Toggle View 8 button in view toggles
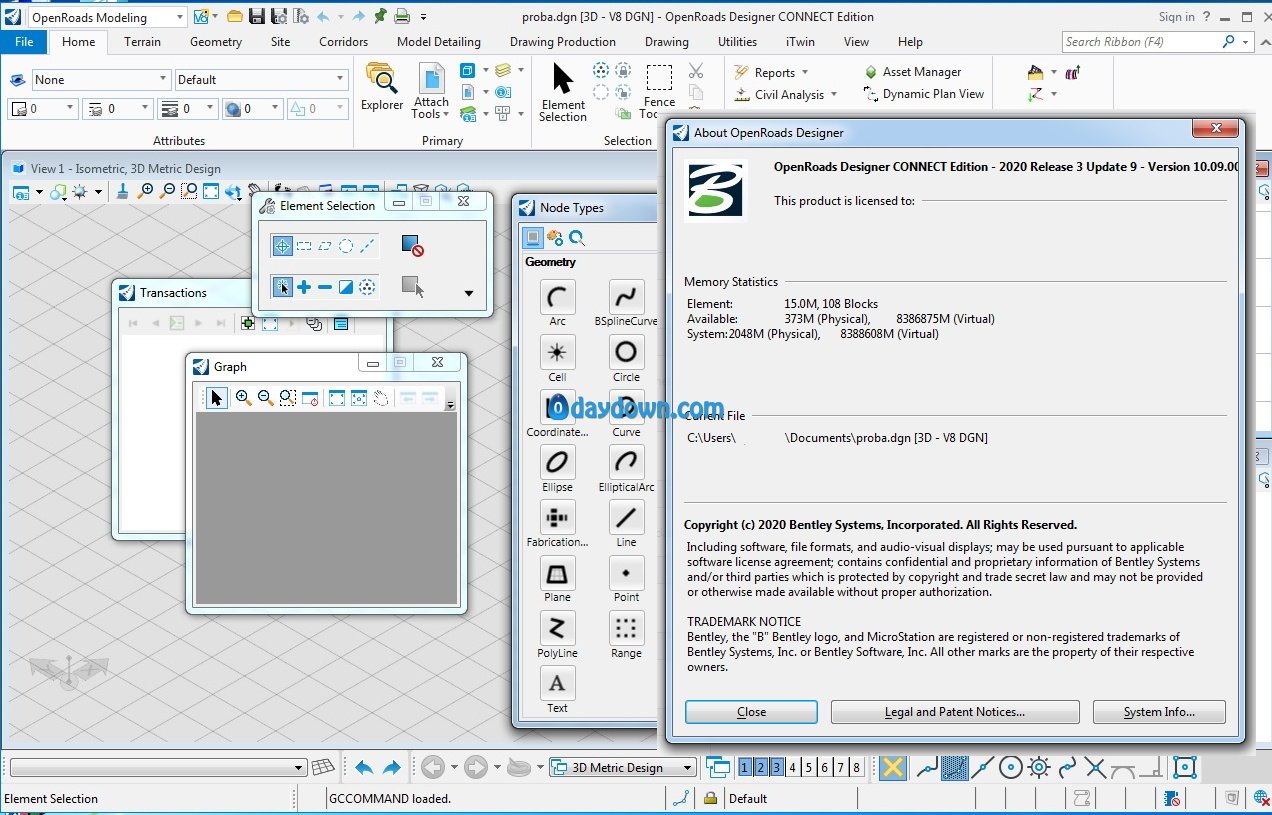Screen dimensions: 1272x815 [x=856, y=767]
